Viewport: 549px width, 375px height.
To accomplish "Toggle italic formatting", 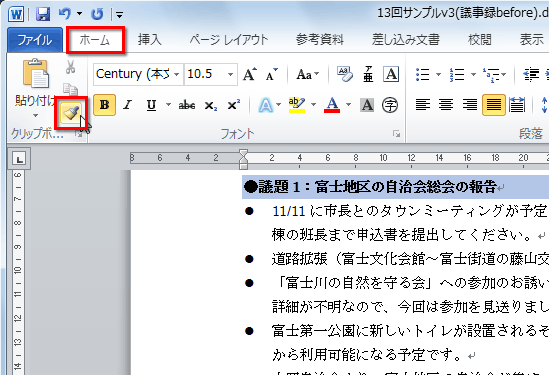I will pos(127,105).
